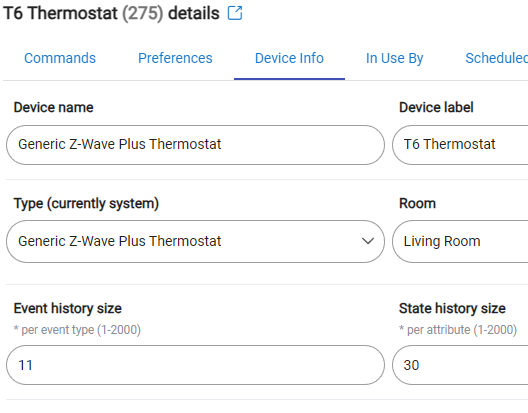Focus the Device label field with T6 Thermostat
Viewport: 528px width, 413px height.
460,145
